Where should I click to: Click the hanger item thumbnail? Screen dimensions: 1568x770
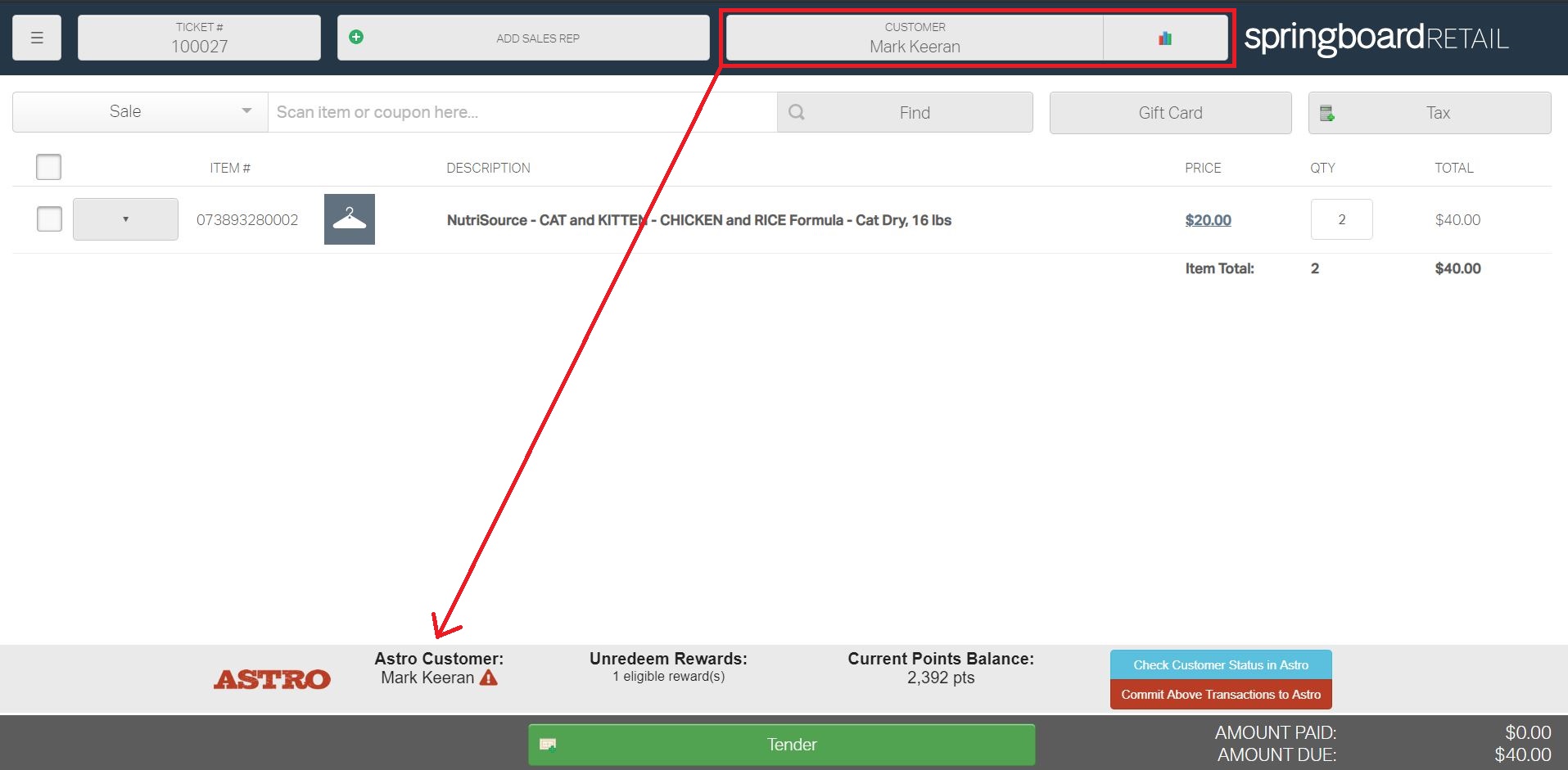[350, 219]
